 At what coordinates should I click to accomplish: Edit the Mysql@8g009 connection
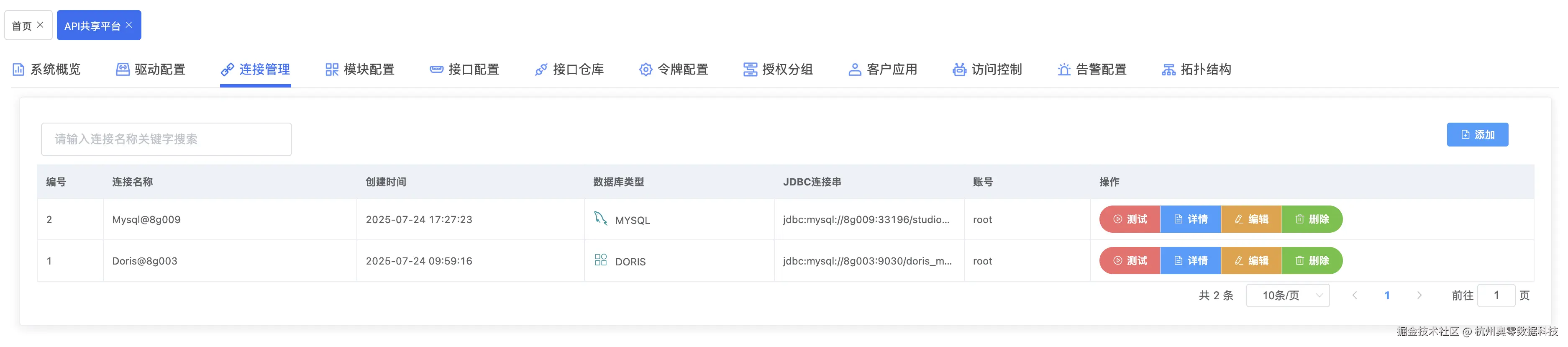(1251, 219)
